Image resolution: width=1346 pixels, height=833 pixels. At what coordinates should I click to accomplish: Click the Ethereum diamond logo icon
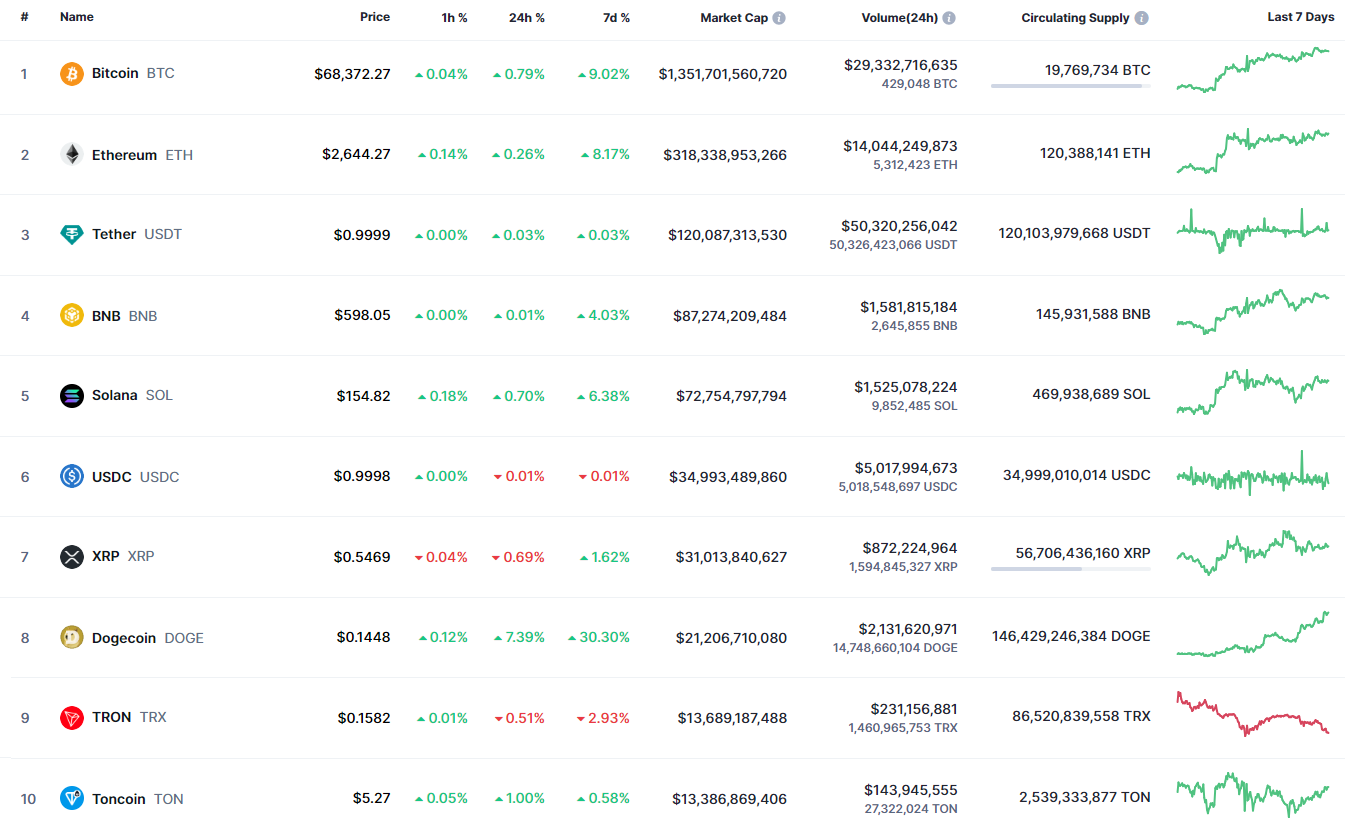tap(72, 155)
